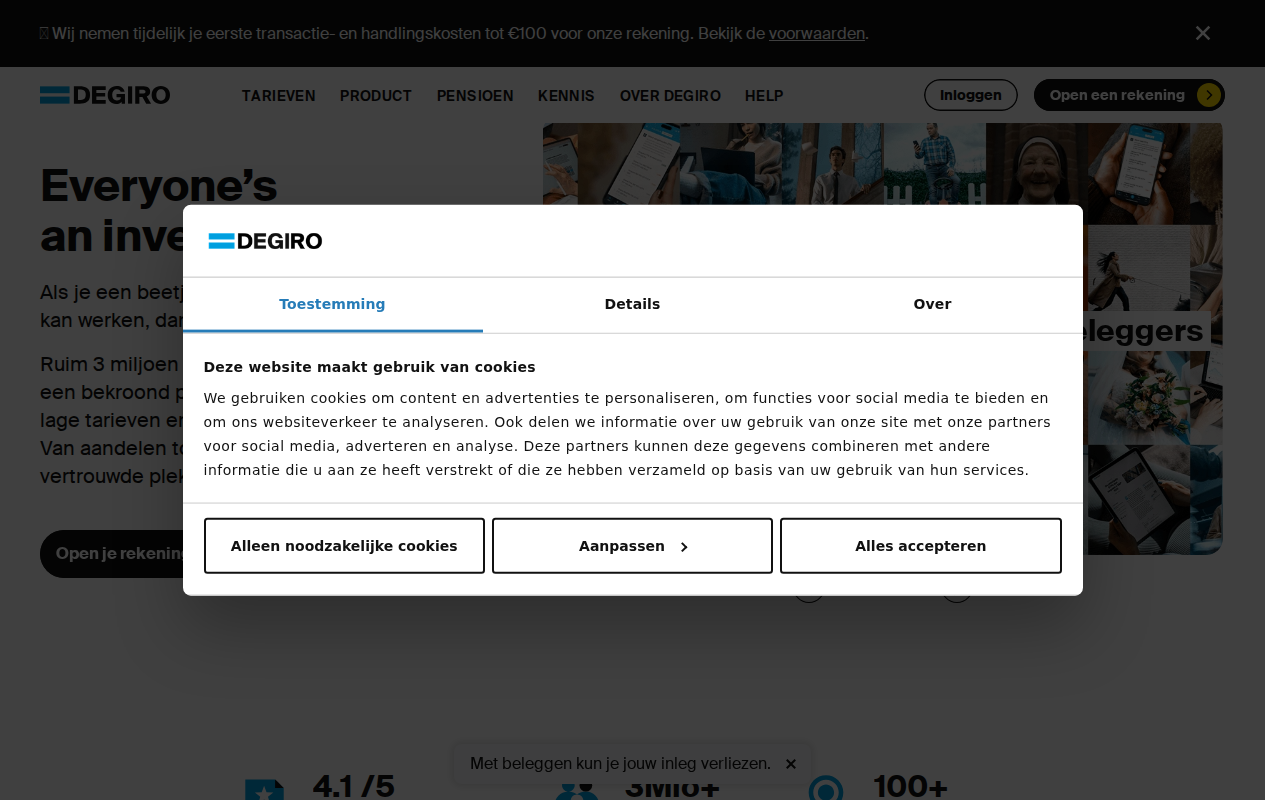Click the 'Deze website maakt gebruik van cookies' heading
Viewport: 1280px width, 800px height.
click(x=369, y=367)
